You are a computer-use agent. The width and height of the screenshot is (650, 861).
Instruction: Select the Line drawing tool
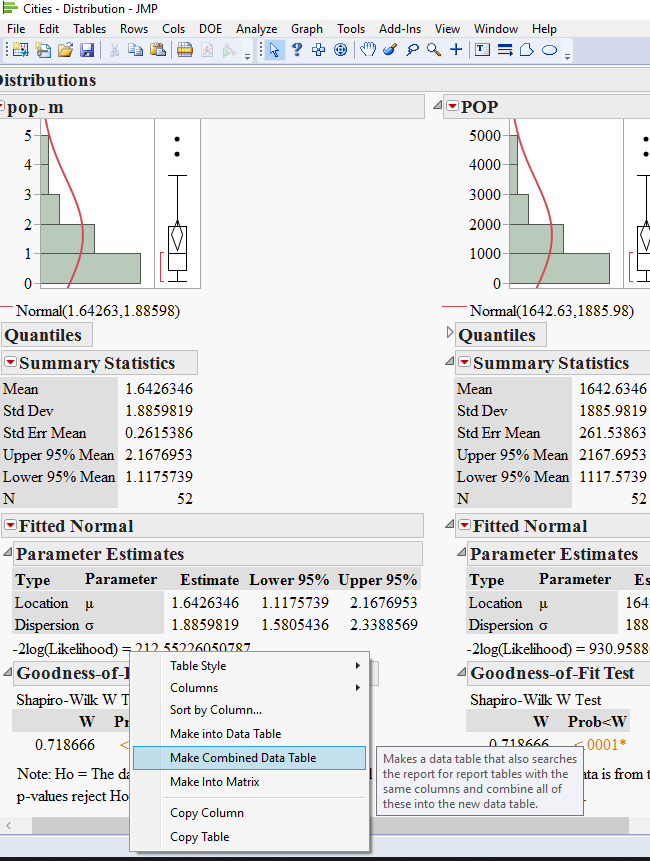point(505,50)
